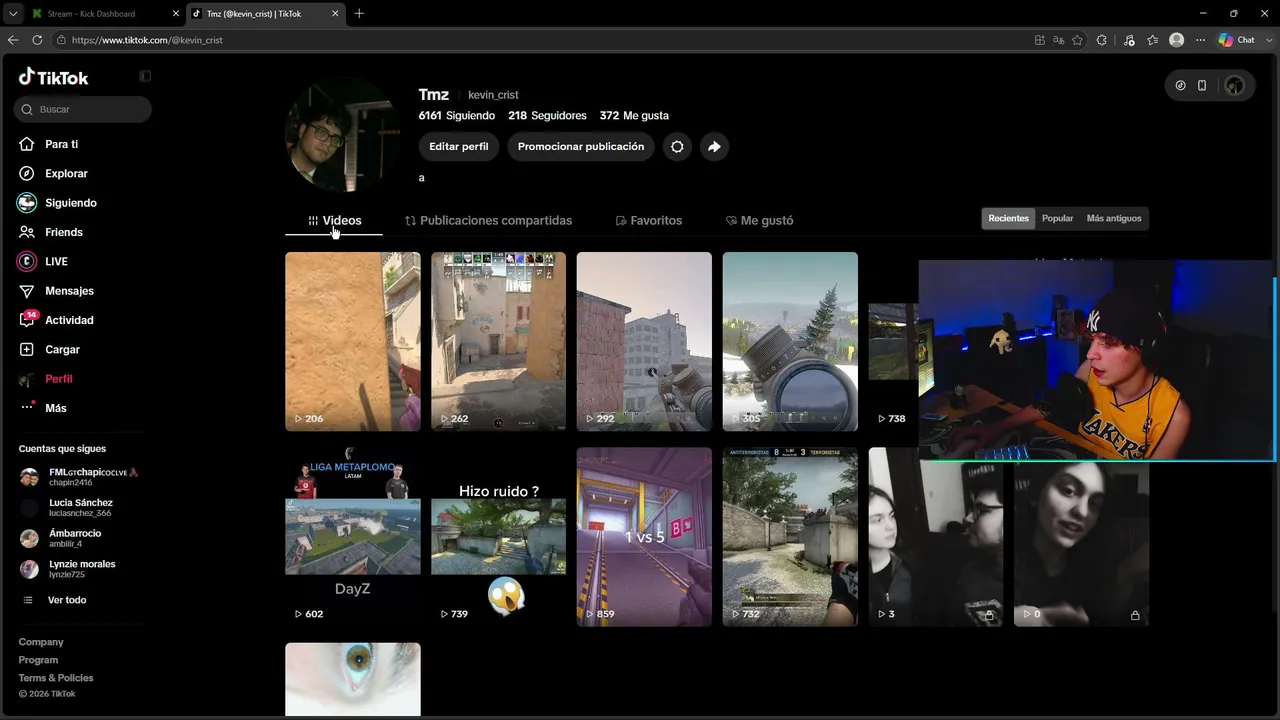This screenshot has height=720, width=1280.
Task: Sort videos by Popular
Action: point(1057,218)
